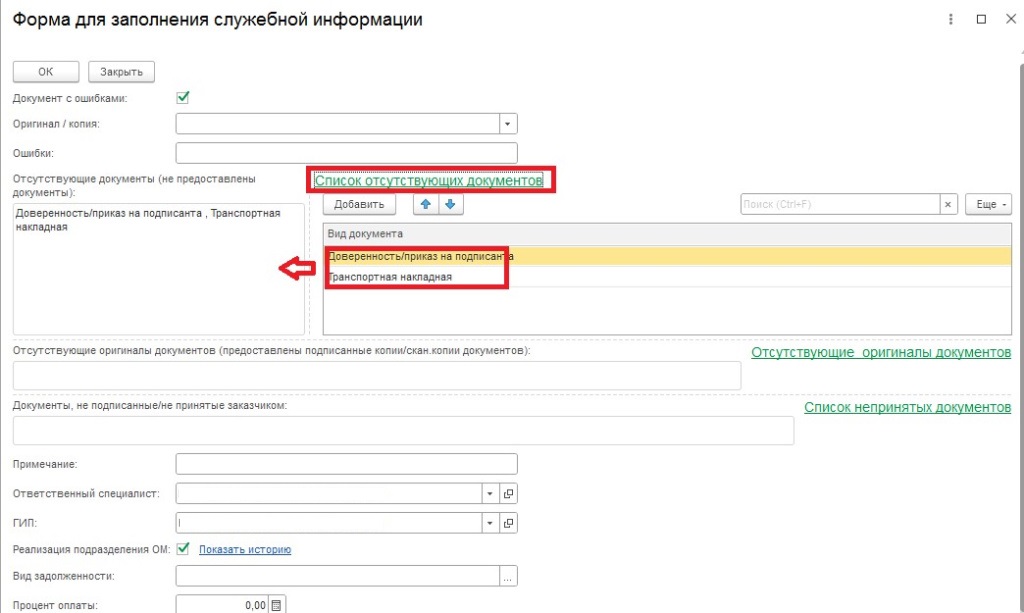
Task: Open calculator for Процент оплаты field
Action: (x=277, y=604)
